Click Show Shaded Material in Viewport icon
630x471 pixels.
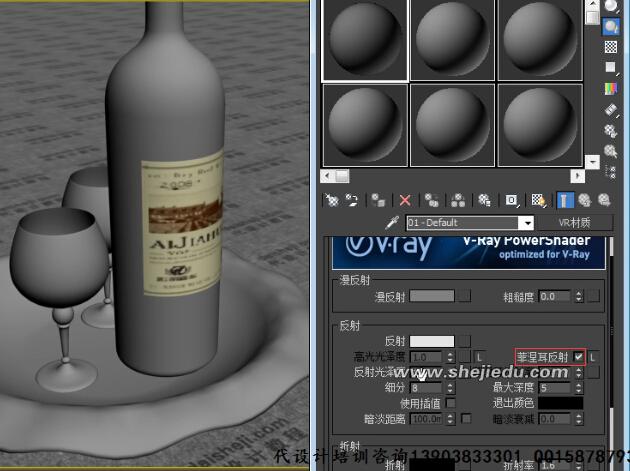click(538, 200)
